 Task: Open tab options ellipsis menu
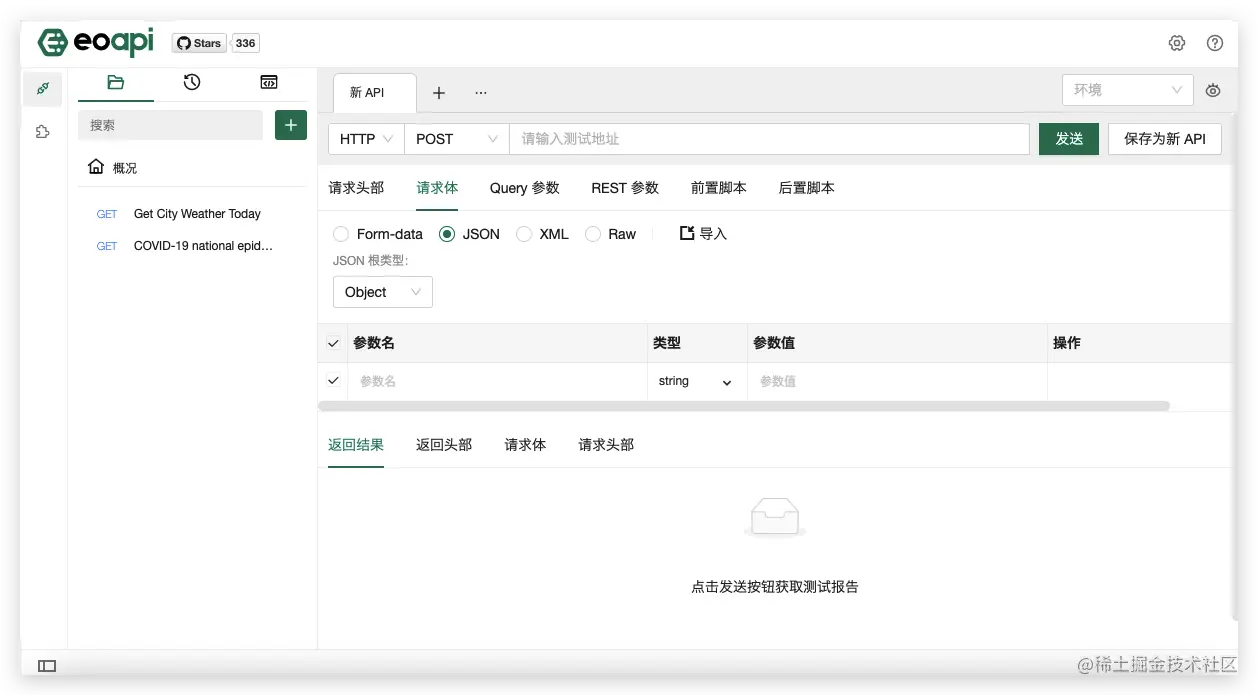(x=481, y=93)
